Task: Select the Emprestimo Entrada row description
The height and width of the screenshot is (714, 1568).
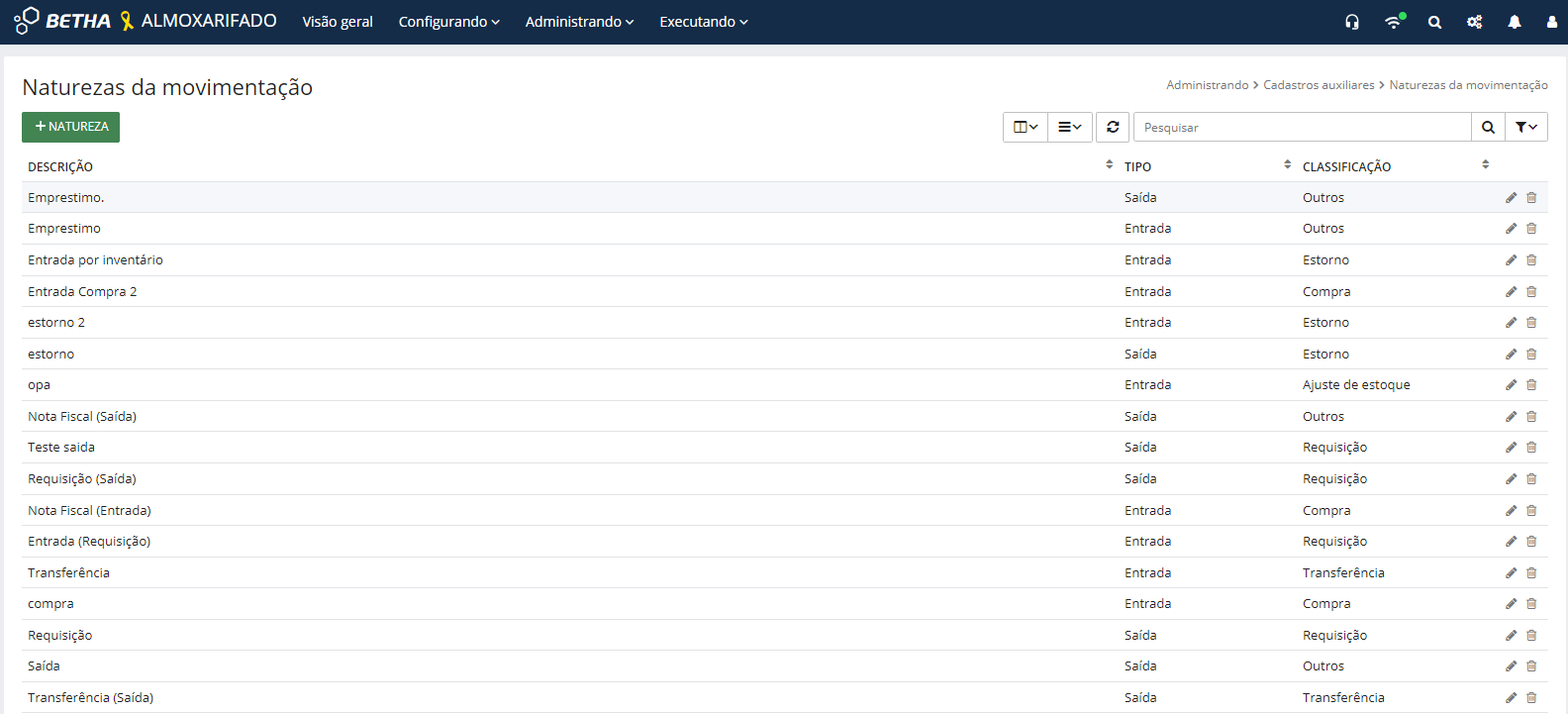Action: [x=64, y=229]
